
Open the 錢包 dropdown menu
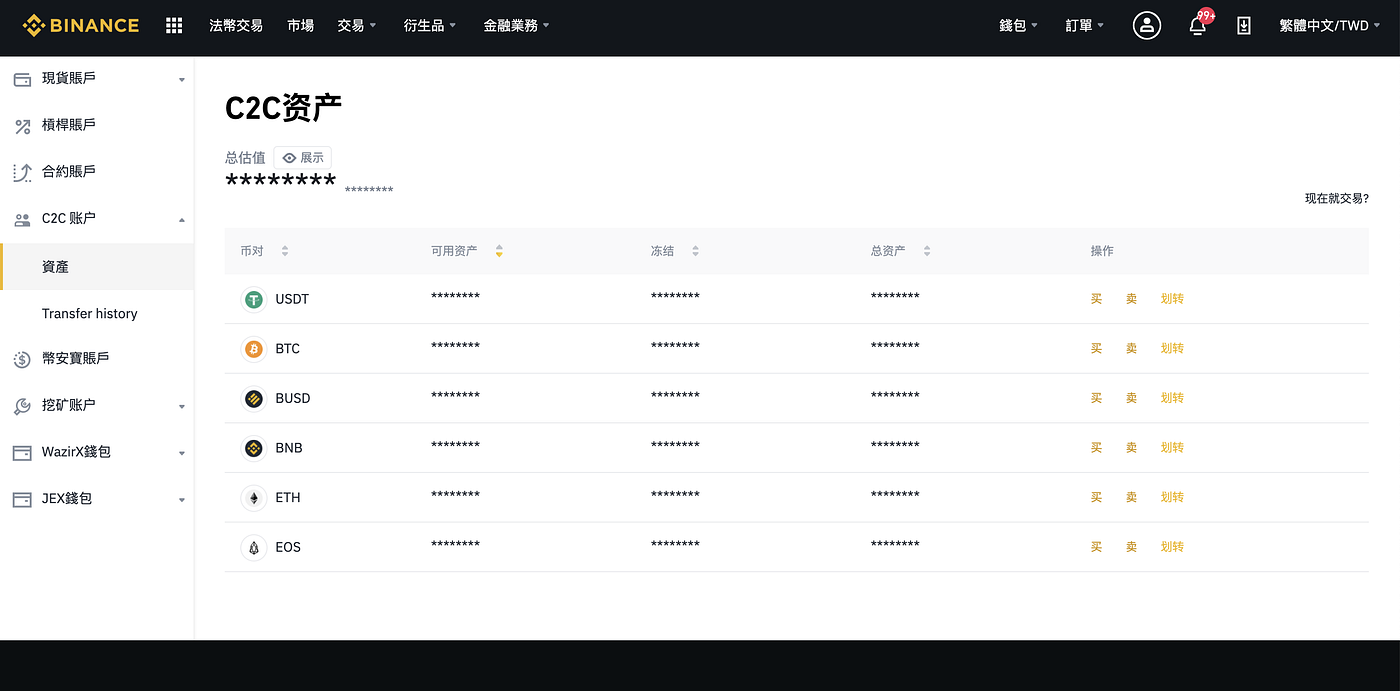click(x=1019, y=25)
